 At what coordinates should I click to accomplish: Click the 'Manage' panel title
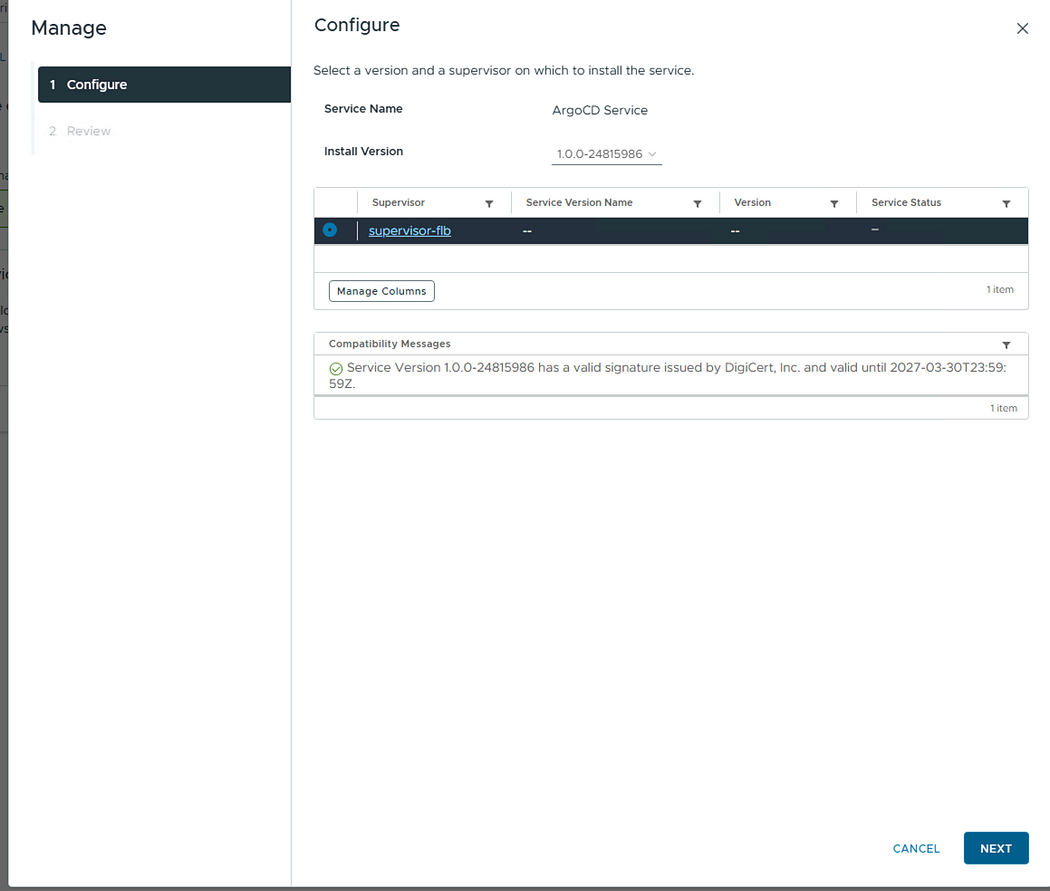pyautogui.click(x=69, y=28)
